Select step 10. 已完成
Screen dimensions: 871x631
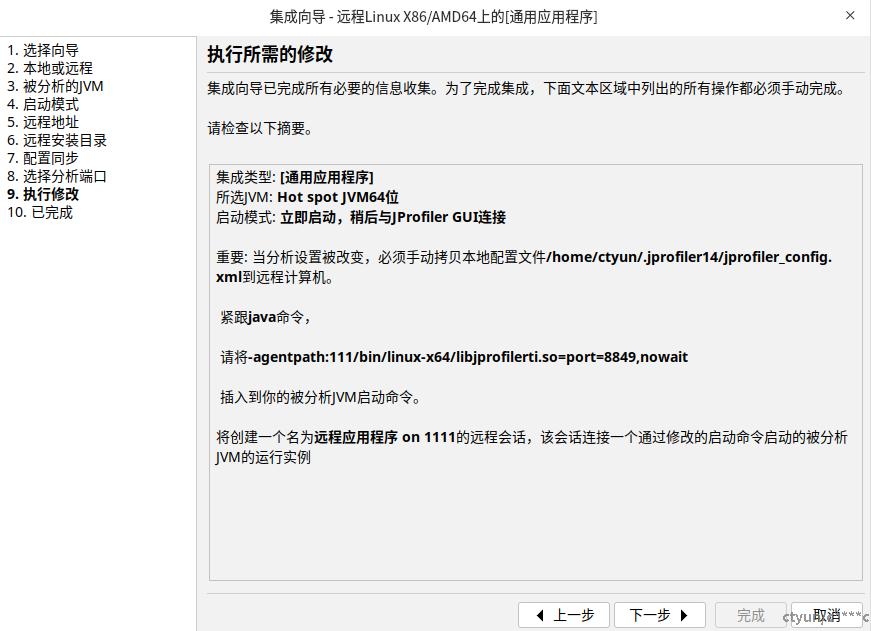click(x=39, y=212)
